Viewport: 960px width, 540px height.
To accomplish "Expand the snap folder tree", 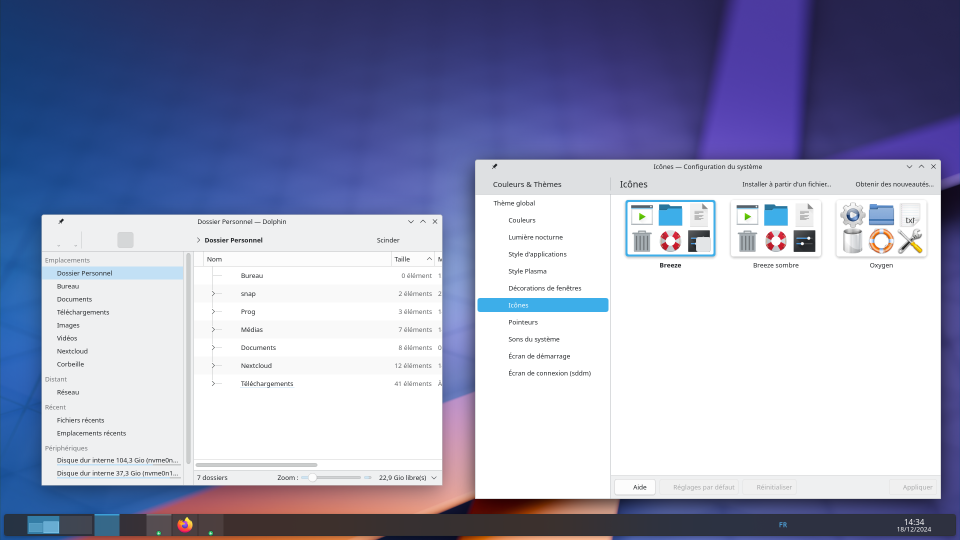I will pos(213,293).
